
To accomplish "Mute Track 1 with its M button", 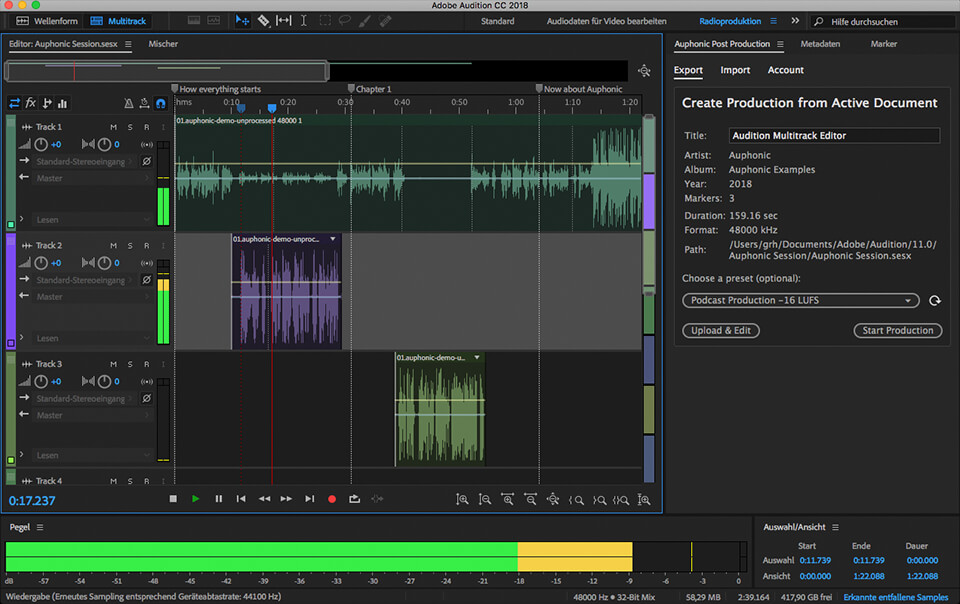I will coord(113,127).
